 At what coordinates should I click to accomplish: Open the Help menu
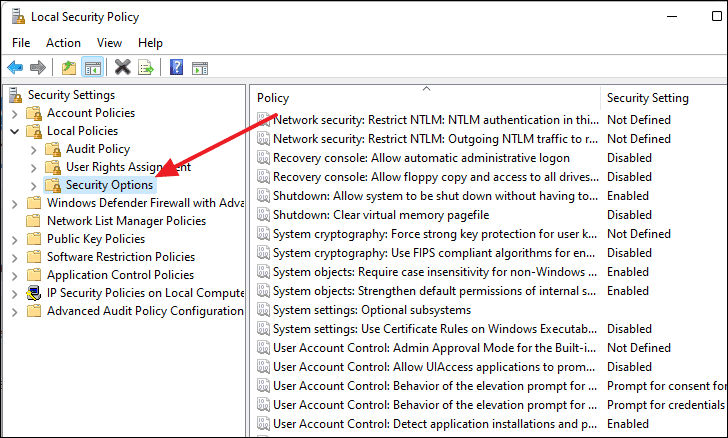click(150, 43)
